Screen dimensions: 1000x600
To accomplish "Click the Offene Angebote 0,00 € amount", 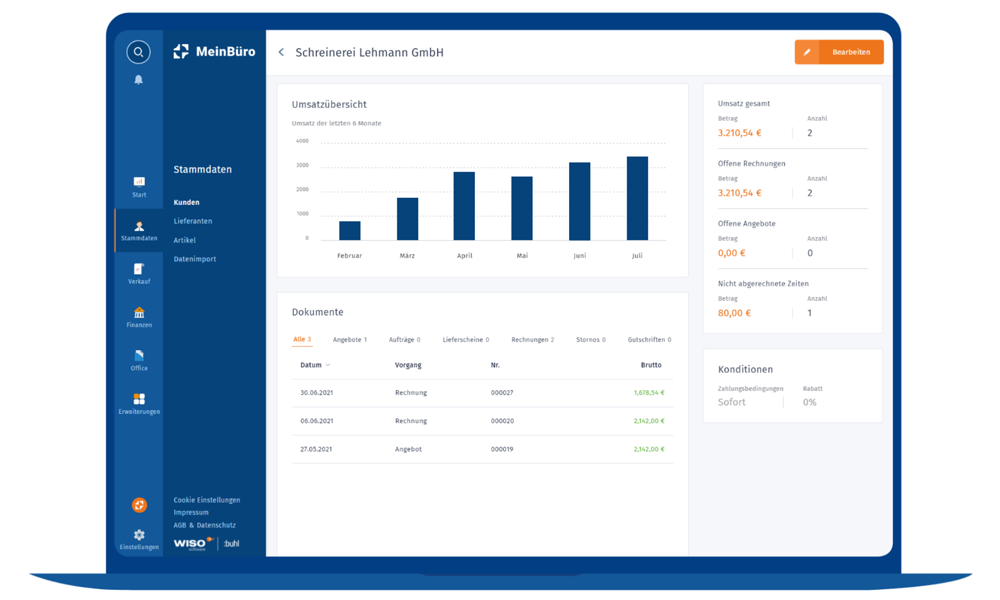I will (732, 253).
